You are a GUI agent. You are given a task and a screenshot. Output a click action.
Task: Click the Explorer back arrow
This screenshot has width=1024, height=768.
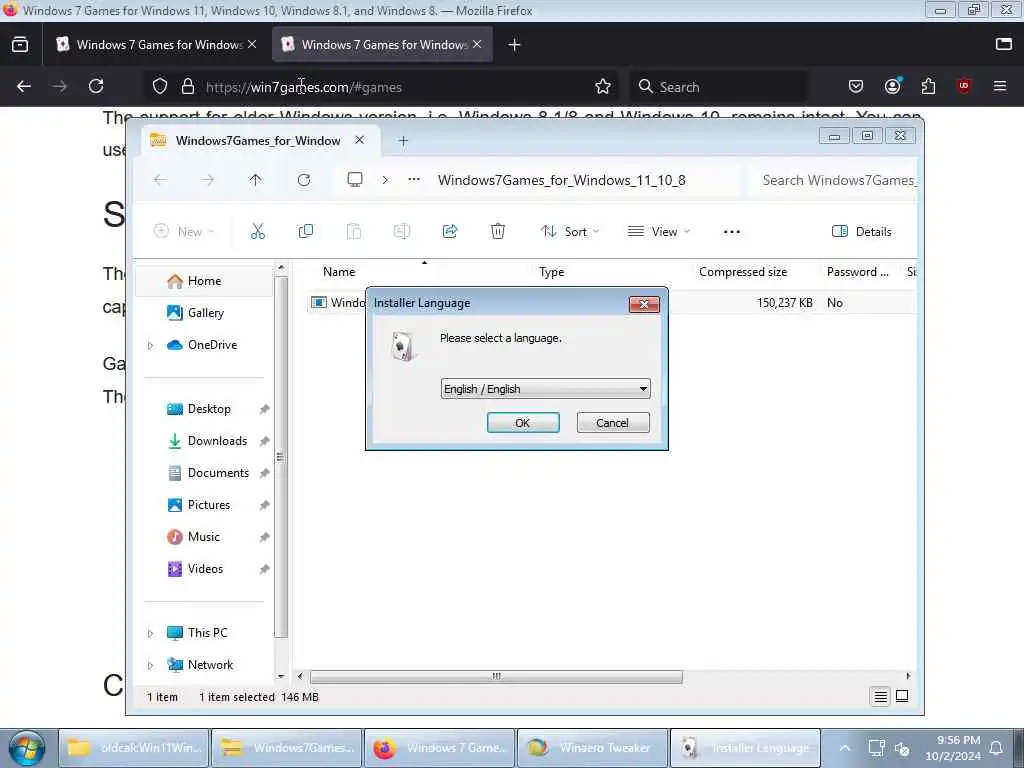(x=160, y=180)
